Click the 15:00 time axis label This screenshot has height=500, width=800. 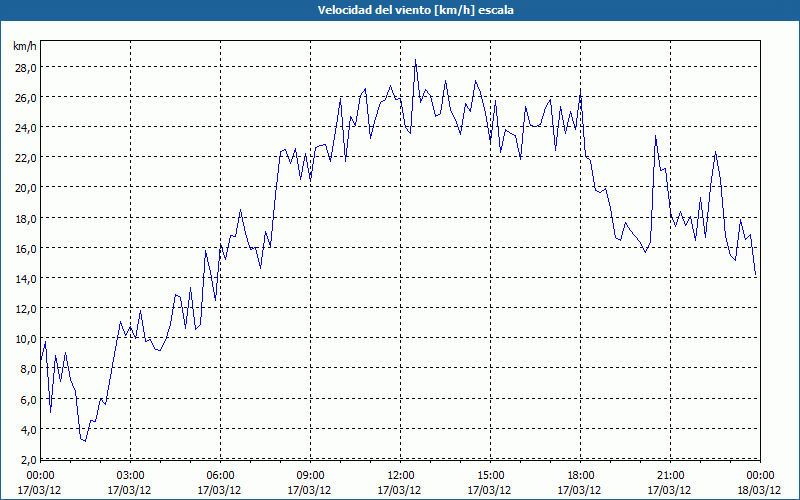click(x=490, y=476)
